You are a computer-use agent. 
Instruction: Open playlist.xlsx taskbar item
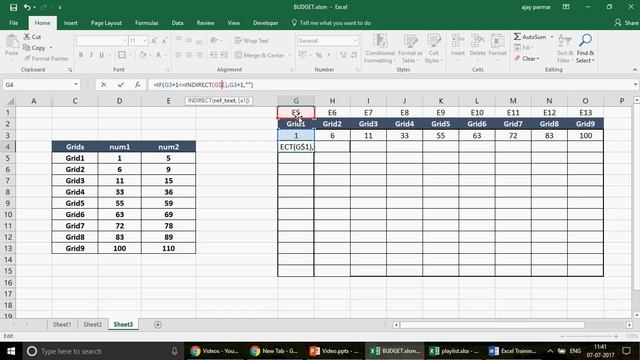point(454,351)
